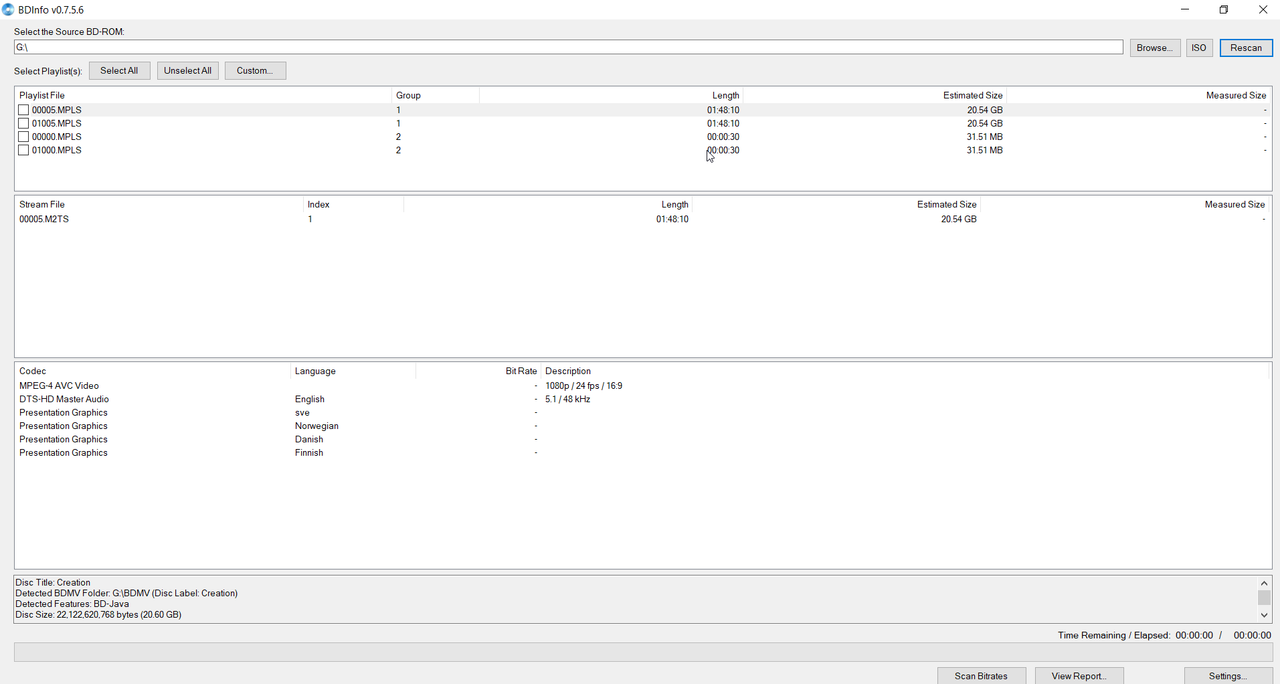This screenshot has height=684, width=1280.
Task: Click the Index column header
Action: [353, 204]
